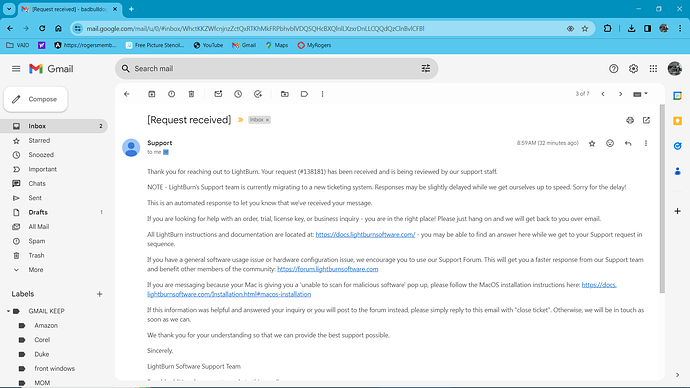
Task: Go to newer email
Action: 603,94
